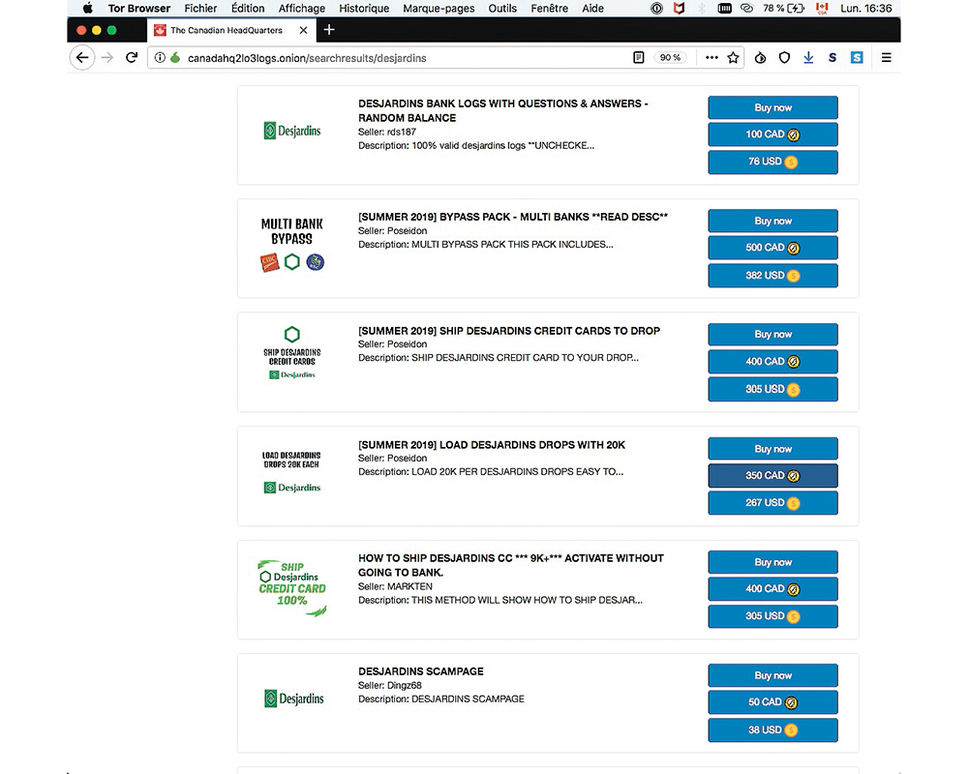Viewport: 968px width, 774px height.
Task: Click 400 CAD for Poseidon's ship cards listing
Action: coord(773,361)
